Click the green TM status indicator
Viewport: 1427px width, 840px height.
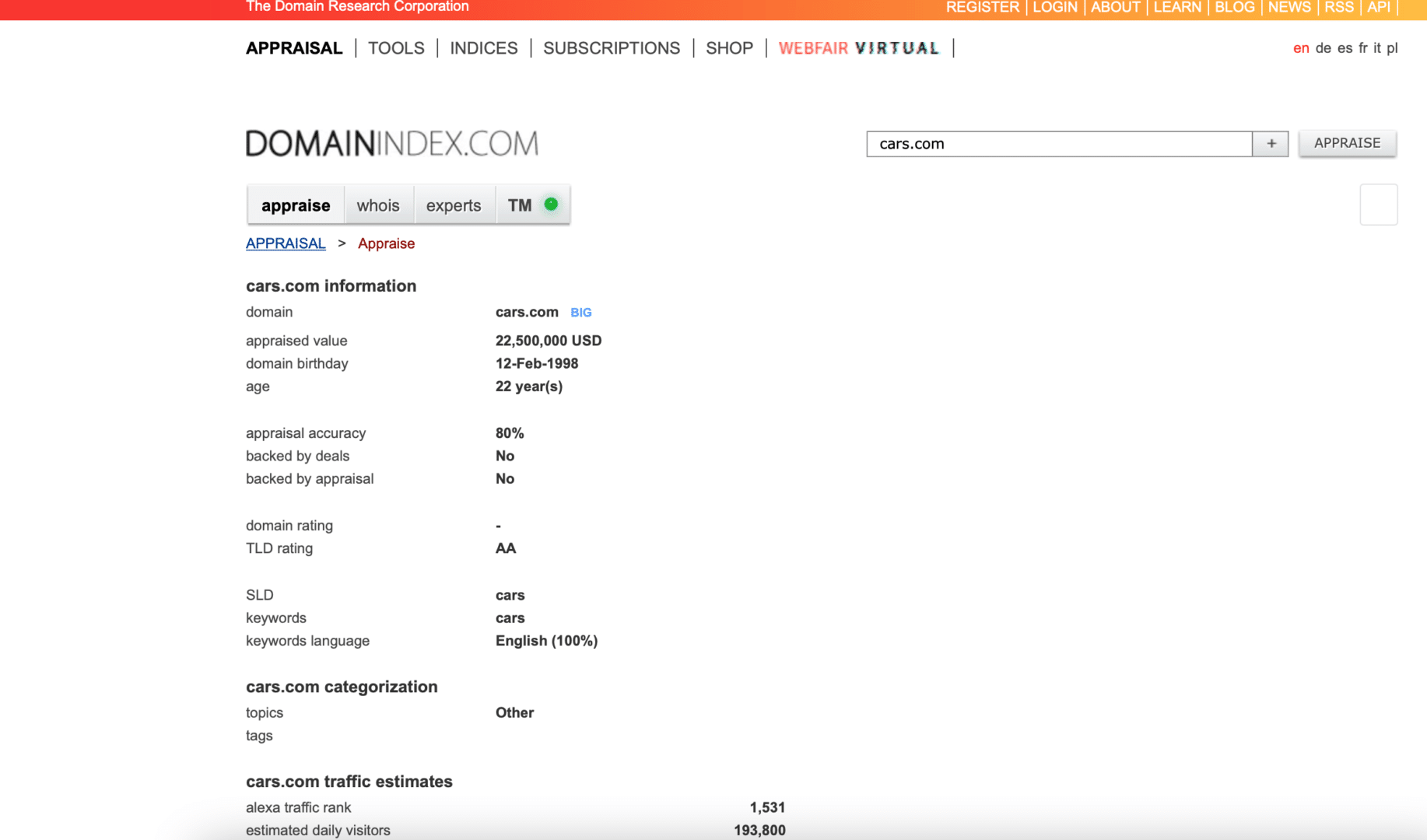[551, 205]
